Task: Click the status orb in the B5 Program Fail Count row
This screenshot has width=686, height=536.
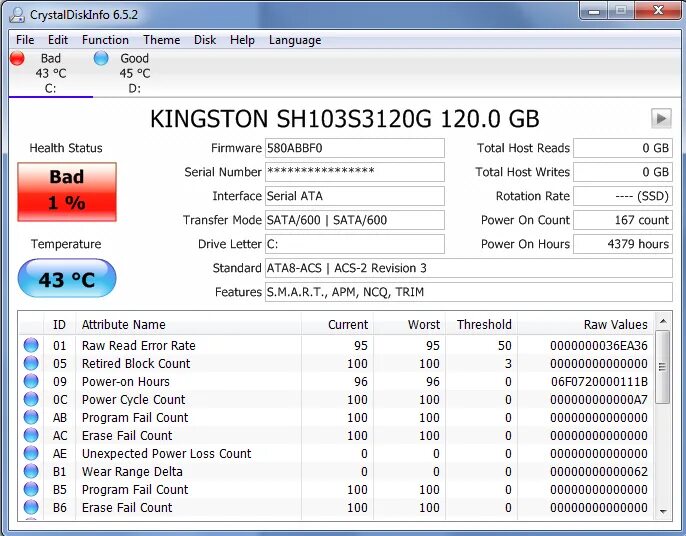Action: (31, 489)
